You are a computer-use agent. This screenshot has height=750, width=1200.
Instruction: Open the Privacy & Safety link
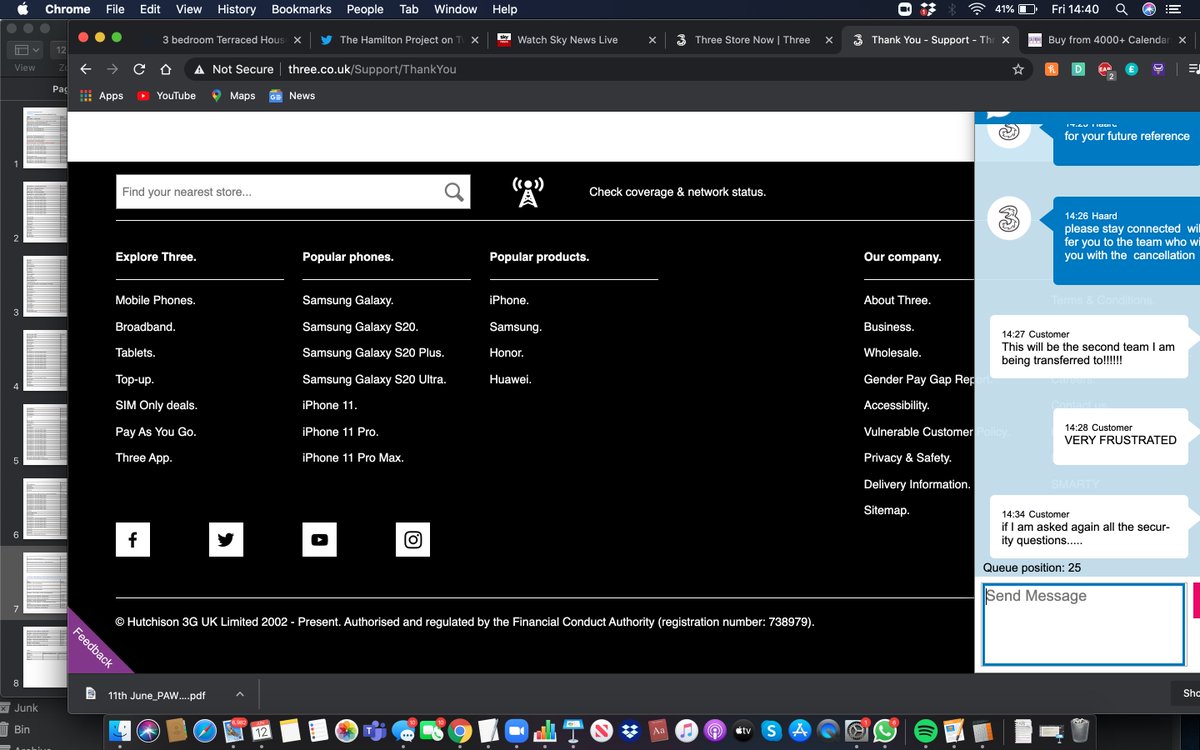907,458
